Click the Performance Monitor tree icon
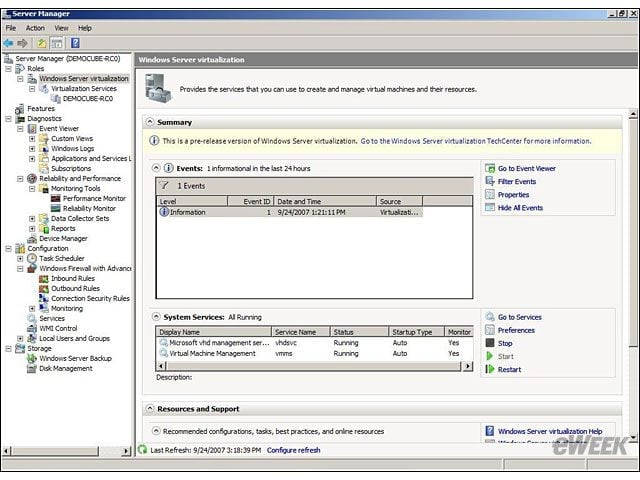Image resolution: width=640 pixels, height=480 pixels. 56,198
